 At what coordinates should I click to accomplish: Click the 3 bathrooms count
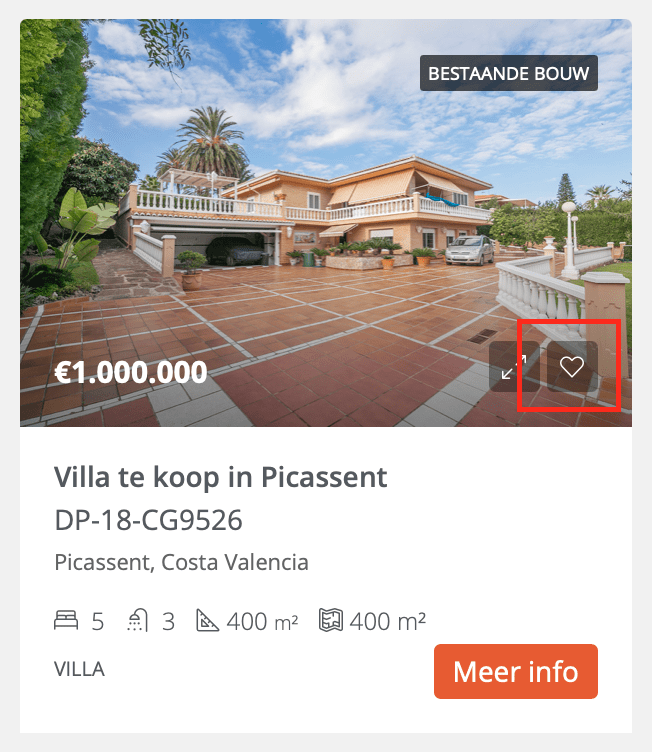coord(168,622)
